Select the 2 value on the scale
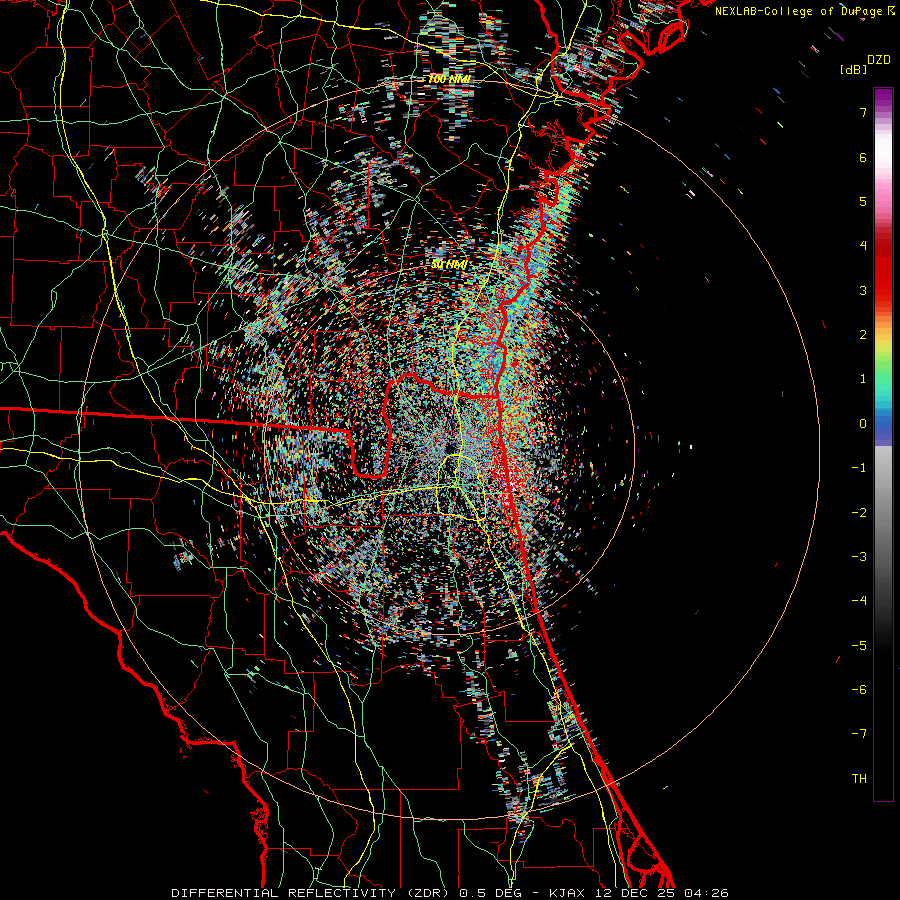 click(863, 335)
